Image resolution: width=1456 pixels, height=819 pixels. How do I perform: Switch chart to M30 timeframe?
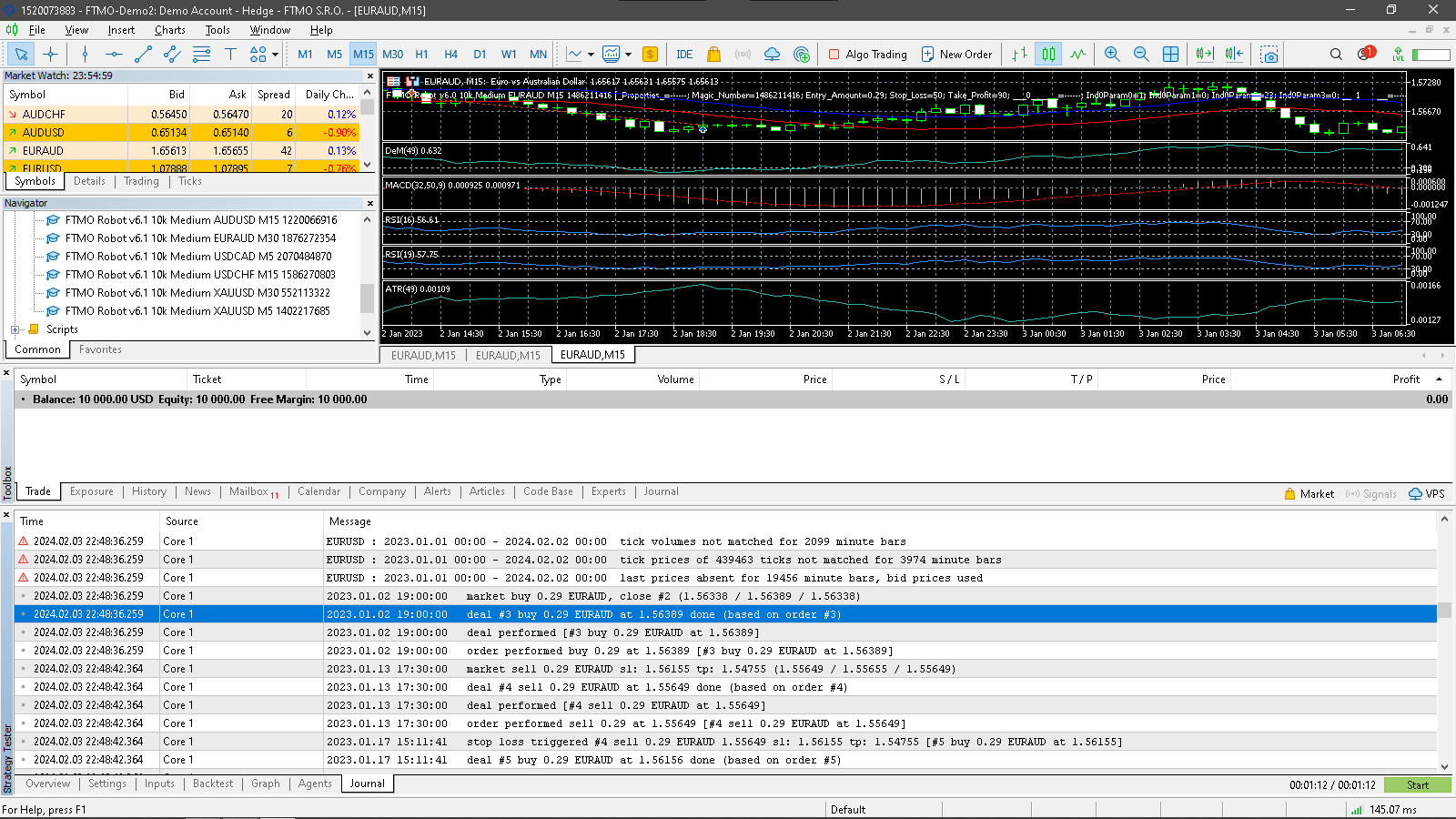click(392, 54)
